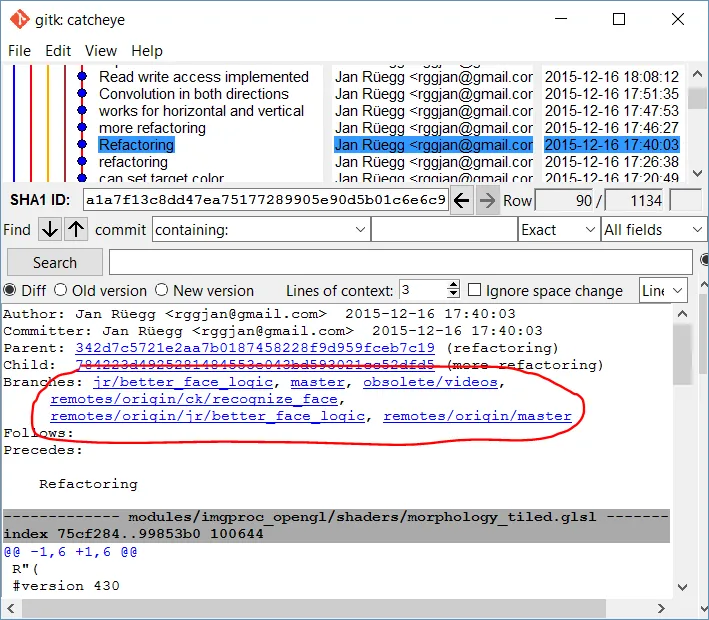Select the Old version radio button
The image size is (709, 620).
click(x=61, y=290)
